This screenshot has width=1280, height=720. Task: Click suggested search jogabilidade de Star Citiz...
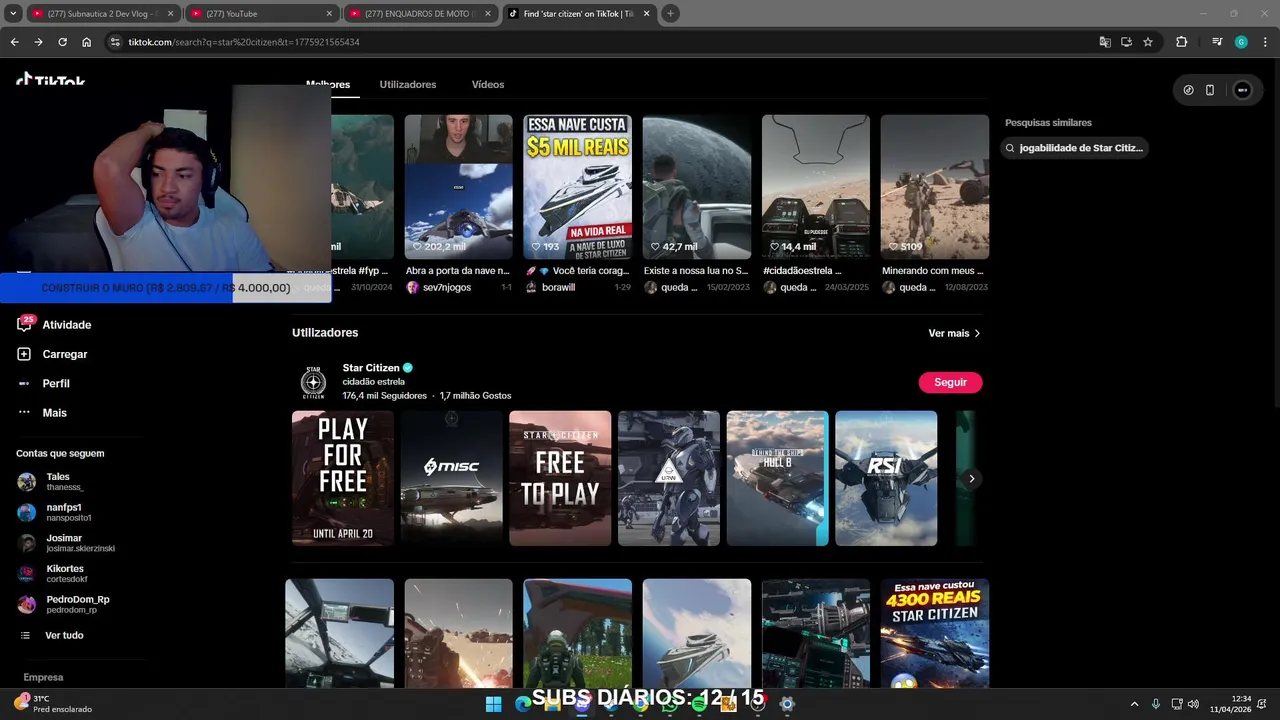[1074, 147]
